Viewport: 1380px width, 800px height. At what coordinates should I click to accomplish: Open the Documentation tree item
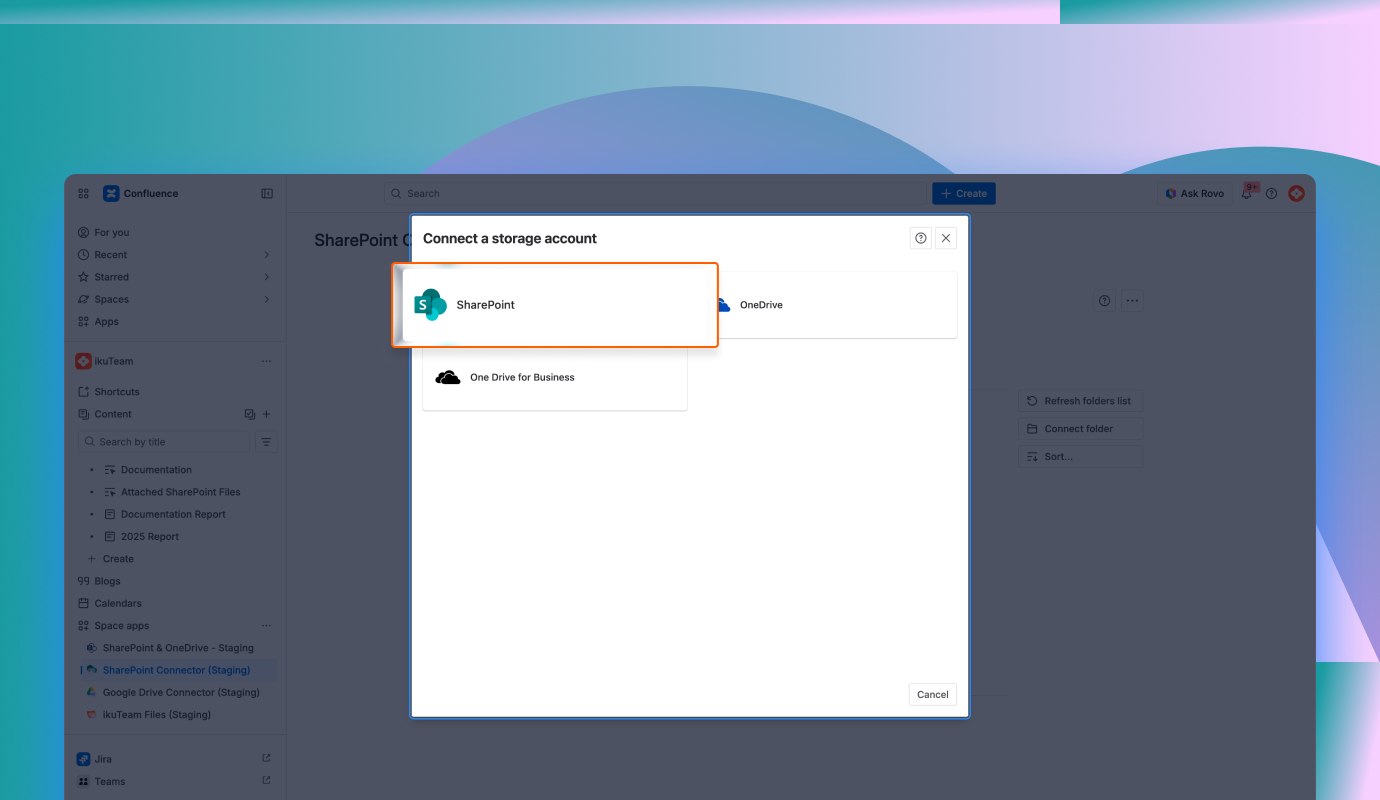point(156,470)
